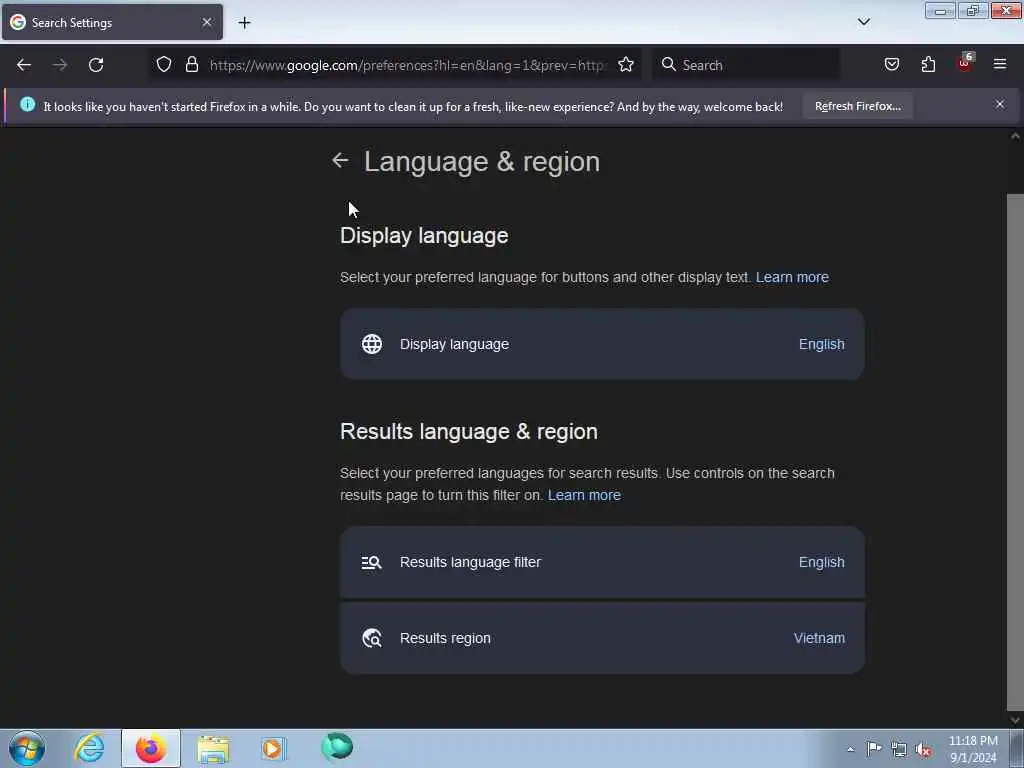Change Display language value English
This screenshot has height=768, width=1024.
[822, 344]
